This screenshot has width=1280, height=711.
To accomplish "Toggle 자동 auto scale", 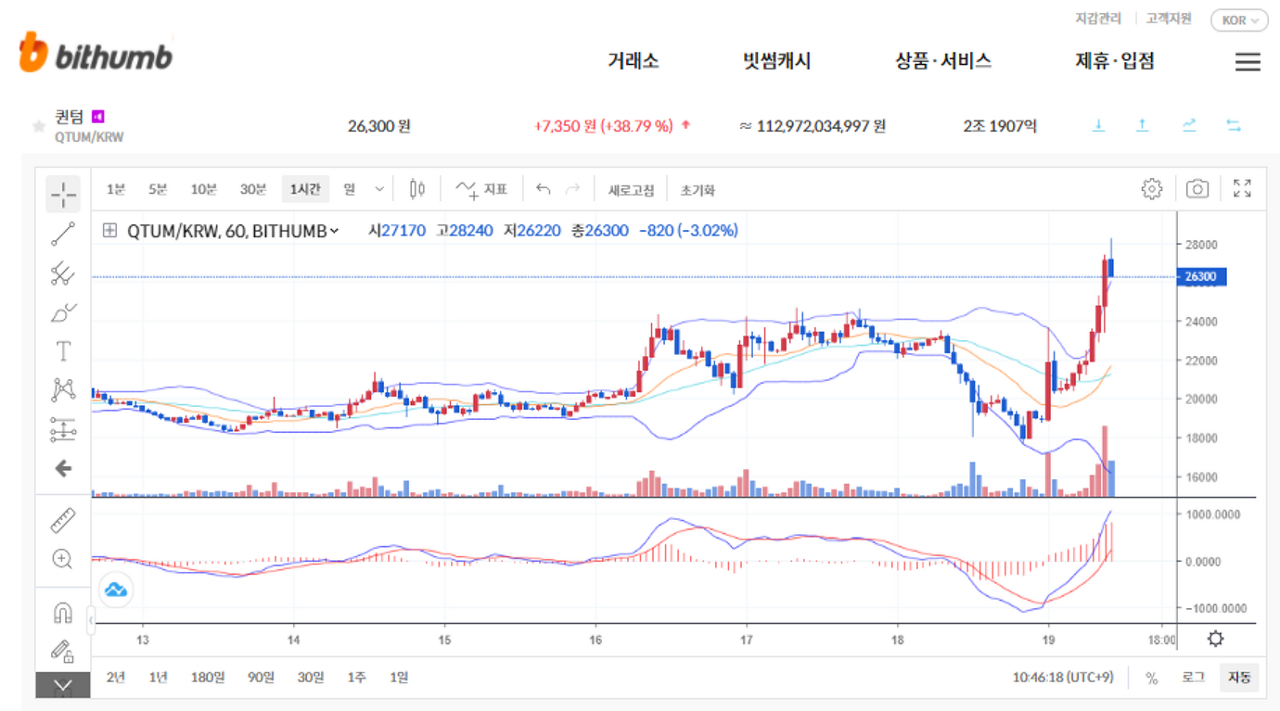I will 1239,678.
